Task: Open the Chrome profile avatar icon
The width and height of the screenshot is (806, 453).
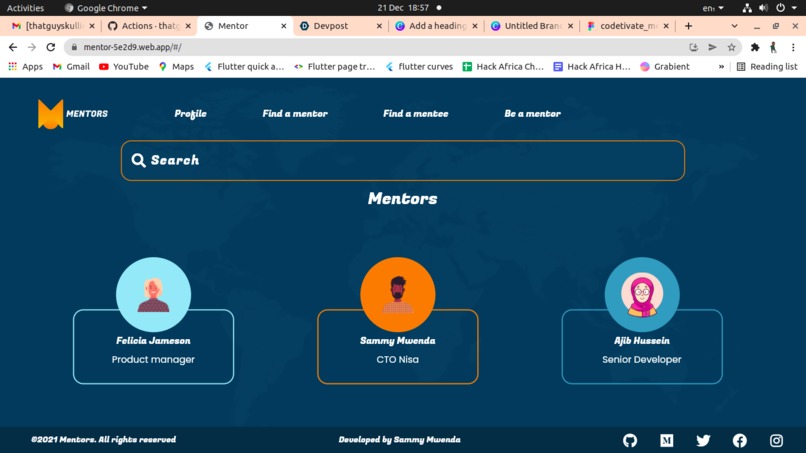Action: click(x=773, y=47)
